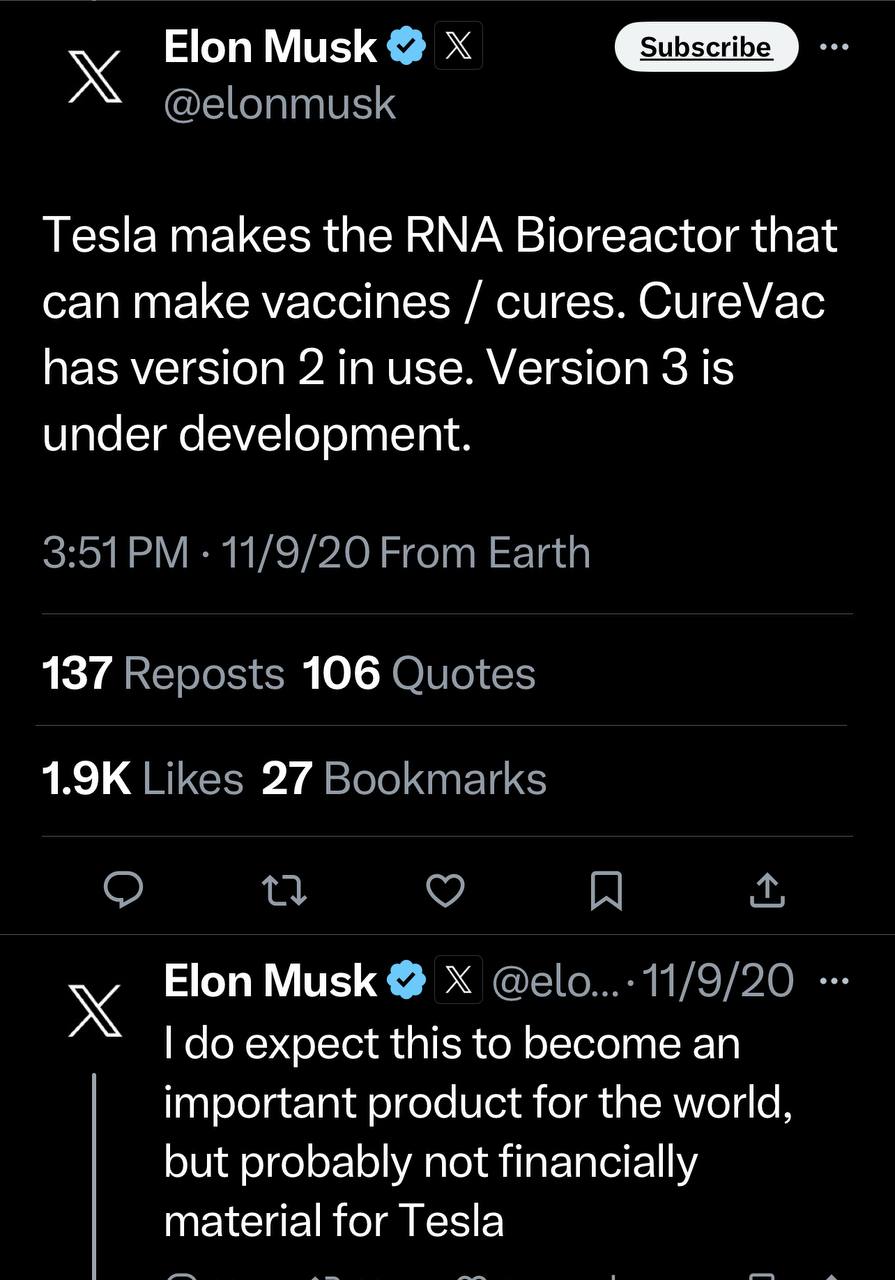The height and width of the screenshot is (1280, 895).
Task: Subscribe to Elon Musk
Action: [x=706, y=47]
